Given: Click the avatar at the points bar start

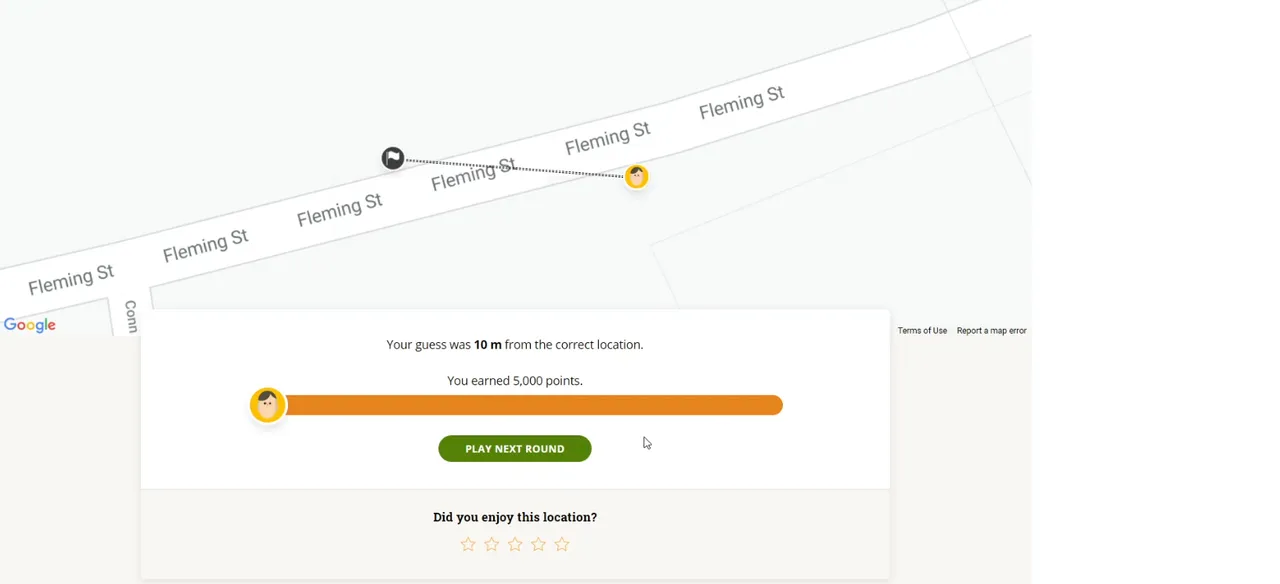Looking at the screenshot, I should pyautogui.click(x=268, y=405).
